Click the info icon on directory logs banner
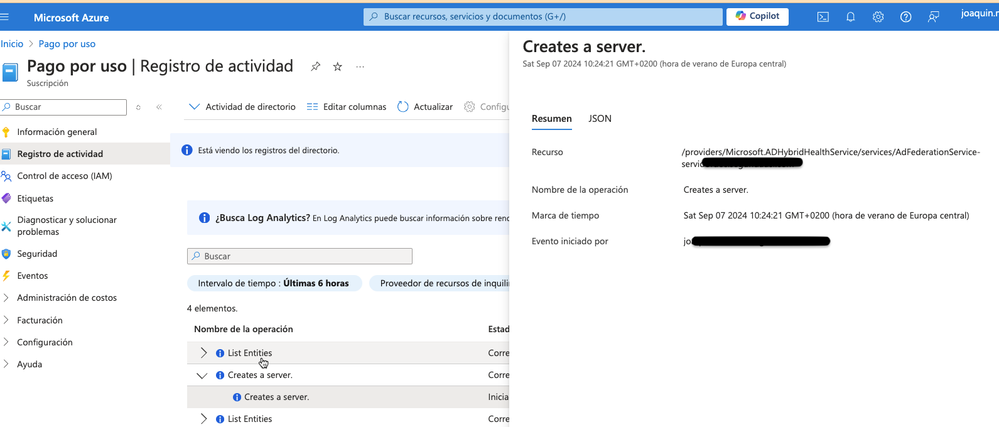999x427 pixels. point(187,150)
